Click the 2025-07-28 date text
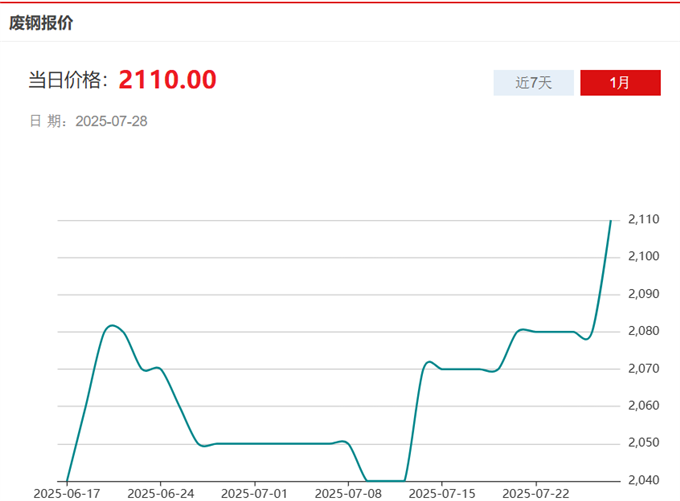 click(x=112, y=121)
